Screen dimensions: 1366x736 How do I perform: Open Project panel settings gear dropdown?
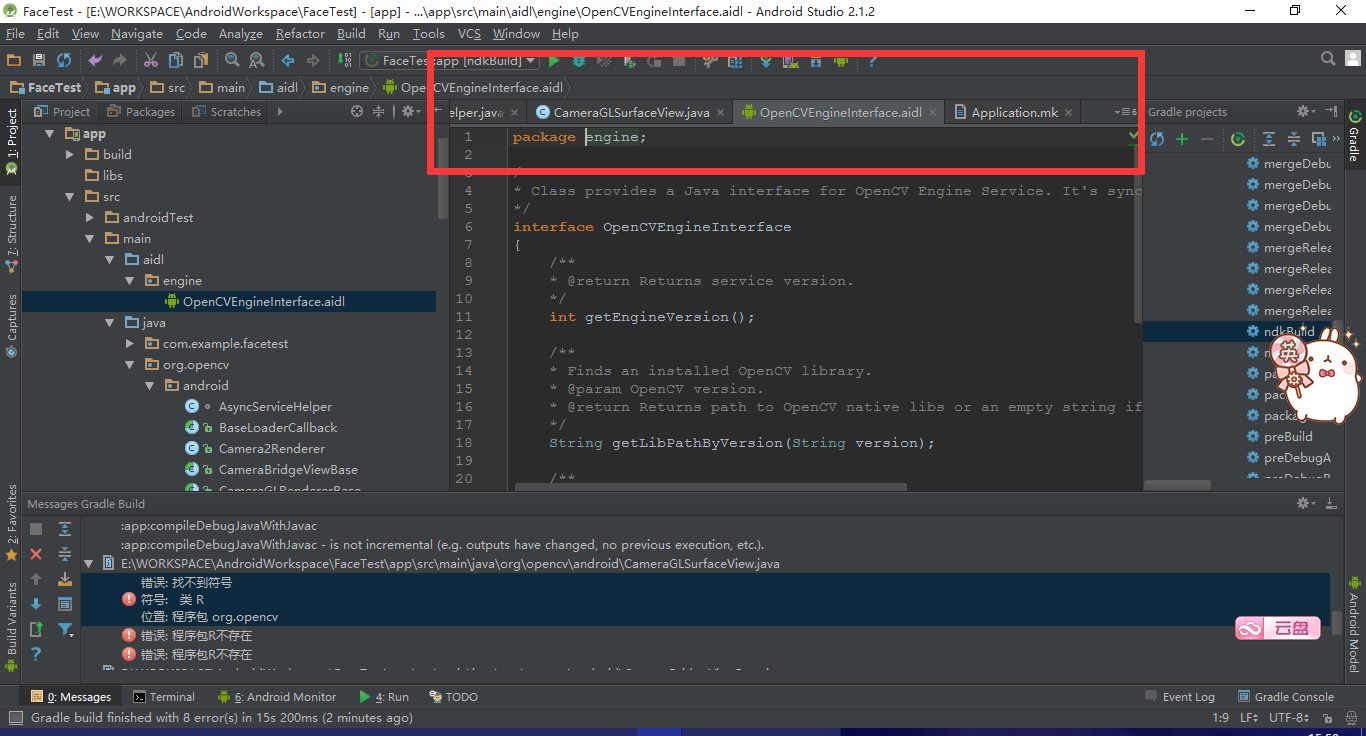tap(411, 112)
